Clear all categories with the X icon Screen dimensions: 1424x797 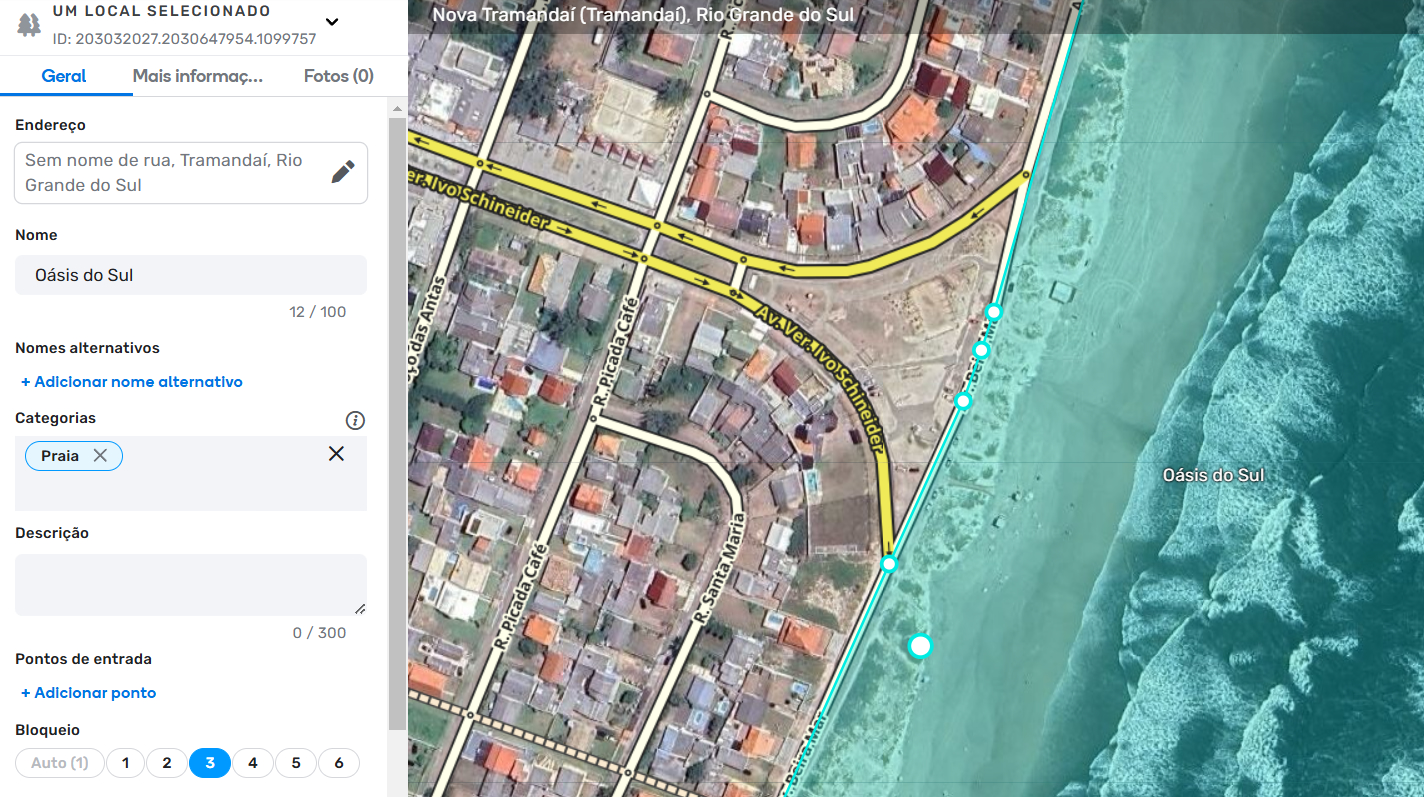336,454
